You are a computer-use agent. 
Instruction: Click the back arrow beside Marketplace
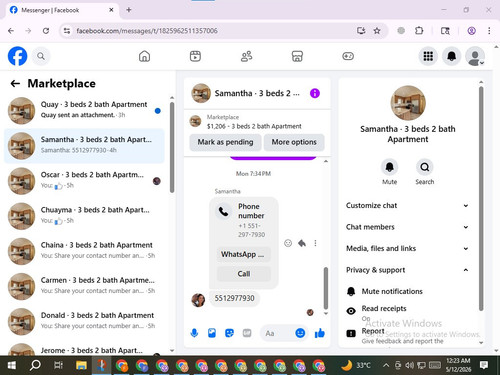pyautogui.click(x=15, y=83)
